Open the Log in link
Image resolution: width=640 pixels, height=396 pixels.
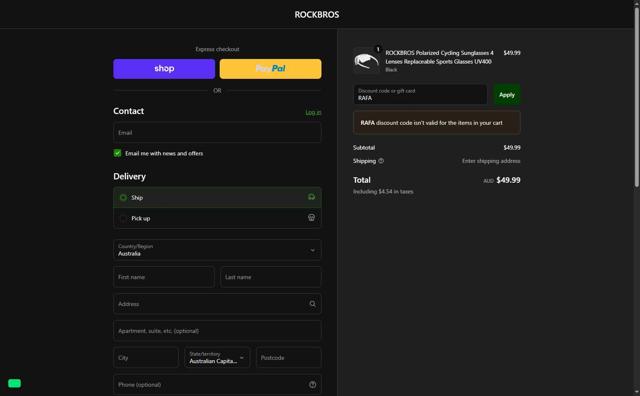[x=313, y=112]
